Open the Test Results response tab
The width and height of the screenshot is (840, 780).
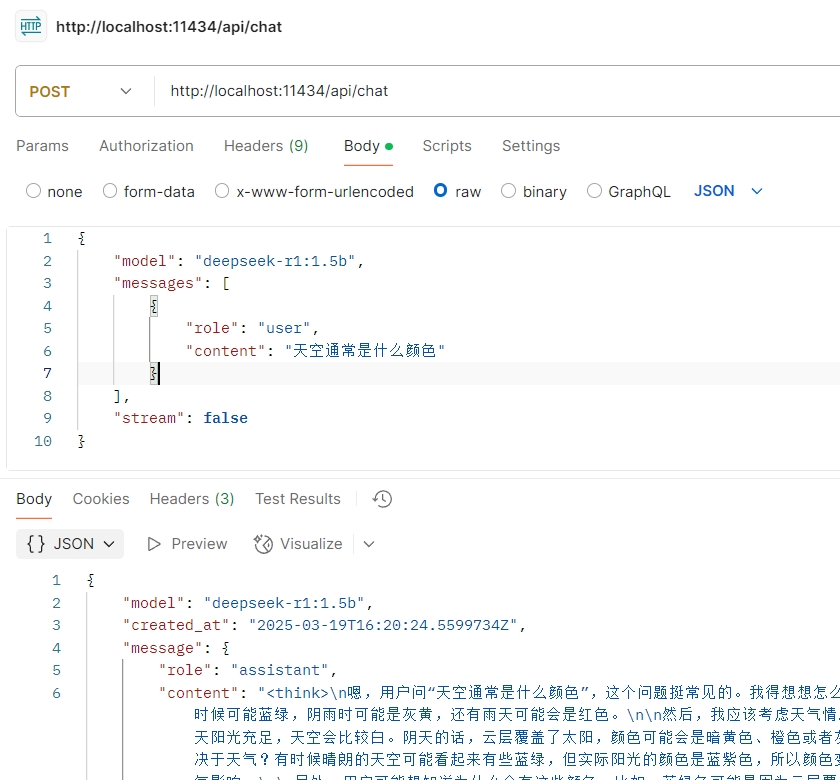[297, 499]
